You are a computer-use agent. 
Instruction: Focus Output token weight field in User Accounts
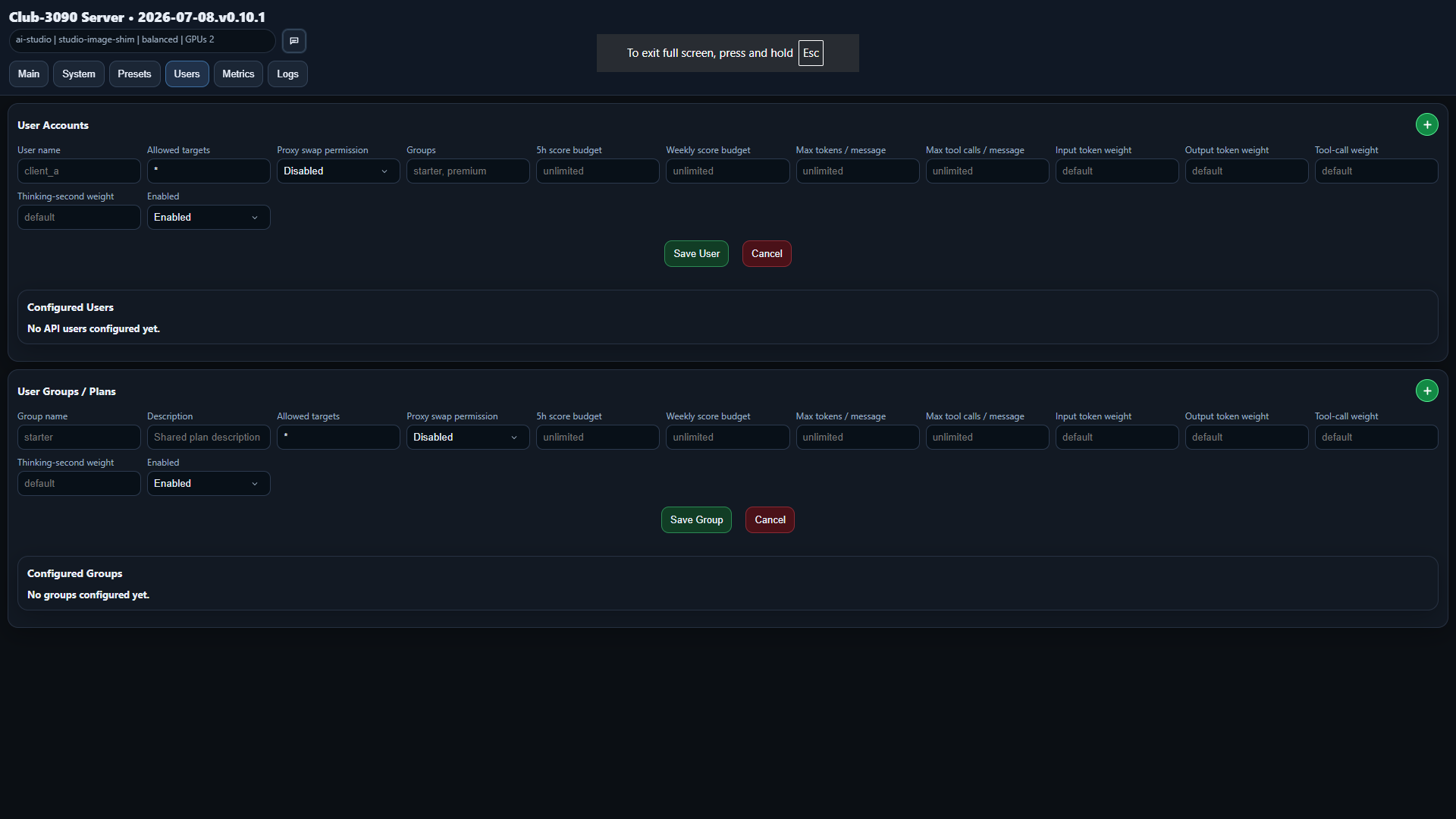tap(1247, 171)
